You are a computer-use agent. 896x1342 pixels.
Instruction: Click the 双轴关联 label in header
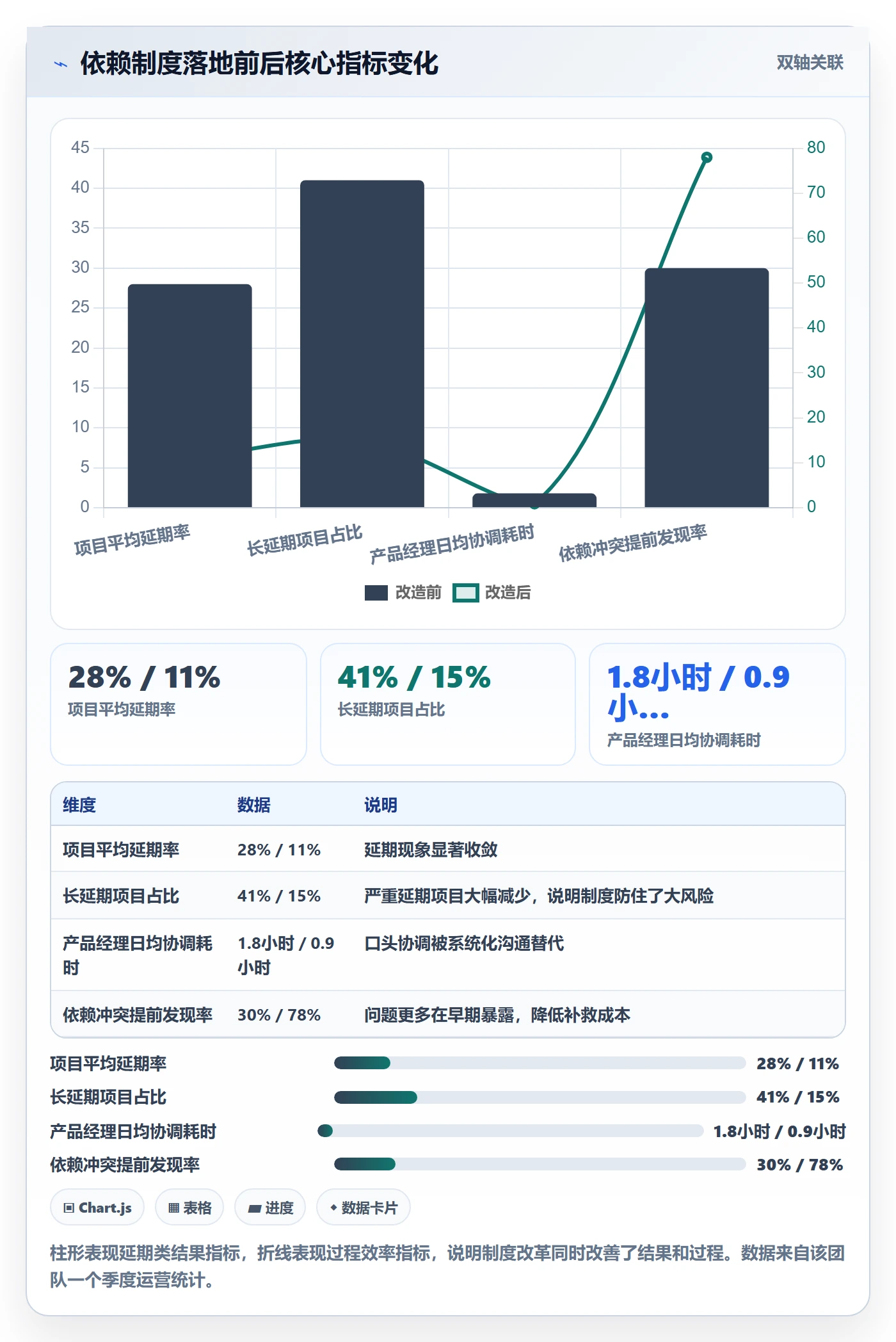pos(810,63)
